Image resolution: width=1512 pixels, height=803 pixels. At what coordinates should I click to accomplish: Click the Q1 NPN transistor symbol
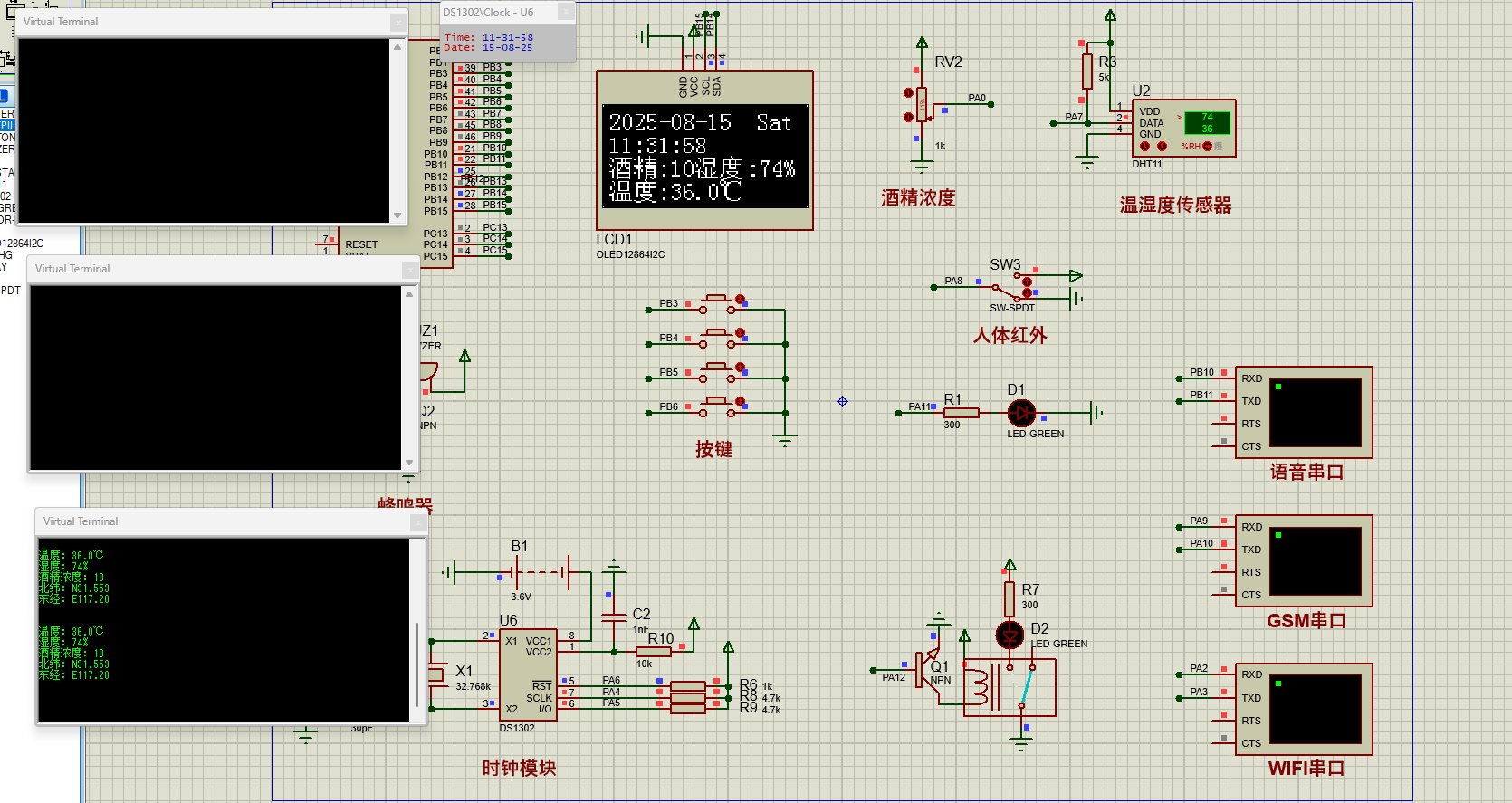930,668
